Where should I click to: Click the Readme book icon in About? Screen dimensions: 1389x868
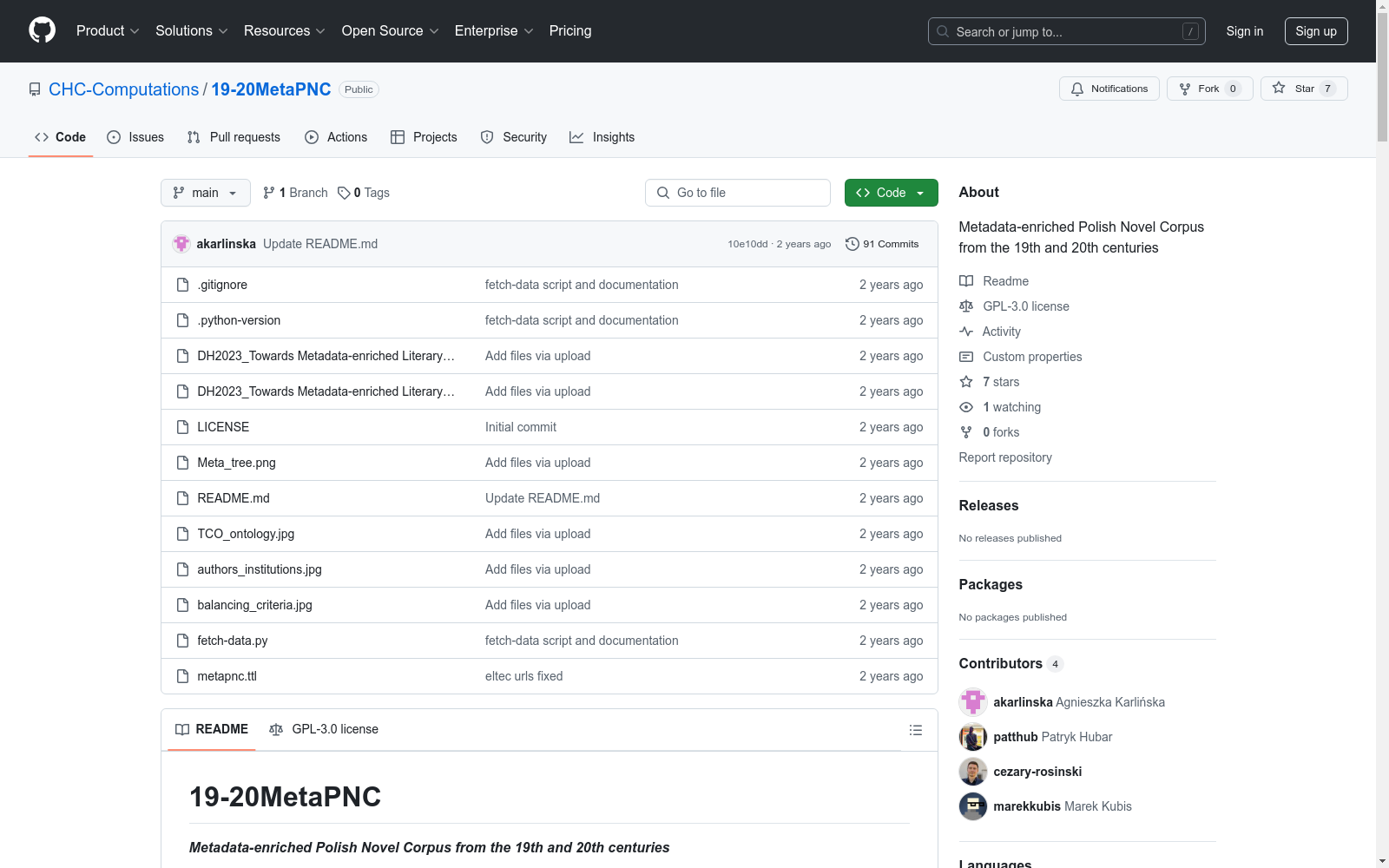tap(966, 281)
